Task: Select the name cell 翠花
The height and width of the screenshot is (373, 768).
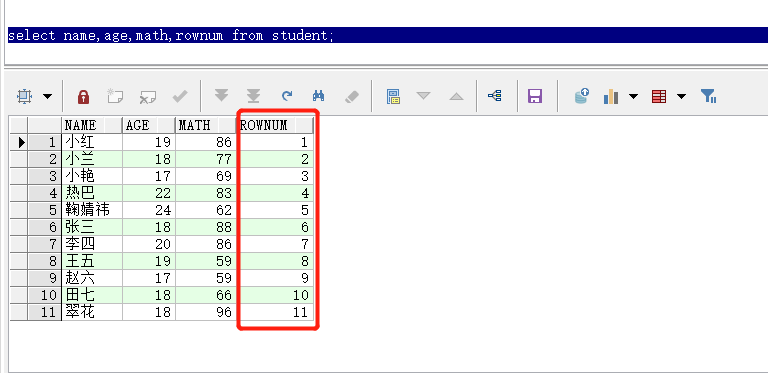Action: coord(92,312)
